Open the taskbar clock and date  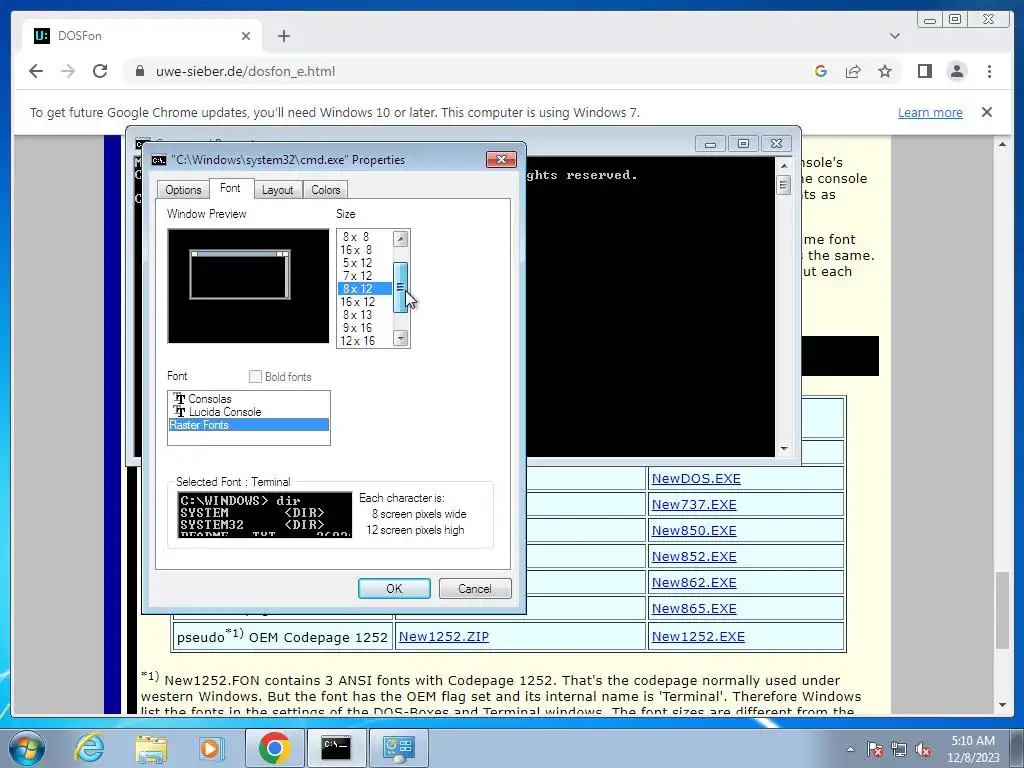point(973,749)
